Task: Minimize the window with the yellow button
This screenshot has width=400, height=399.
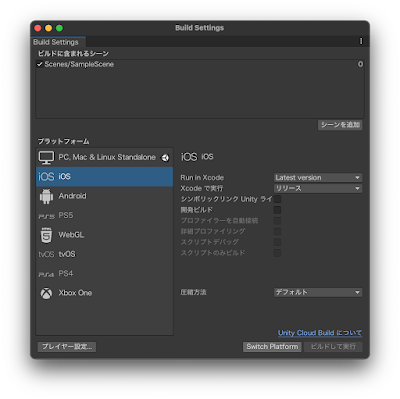Action: [x=49, y=28]
